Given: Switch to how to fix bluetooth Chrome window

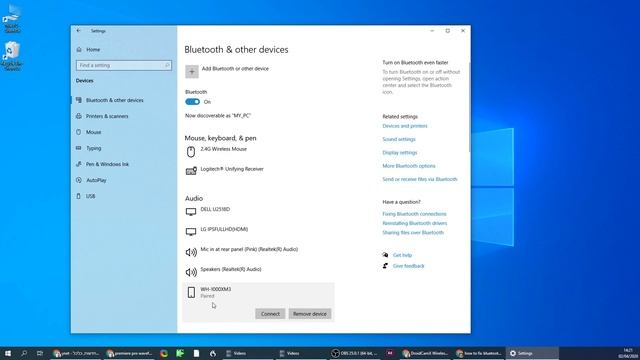Looking at the screenshot, I should 479,353.
